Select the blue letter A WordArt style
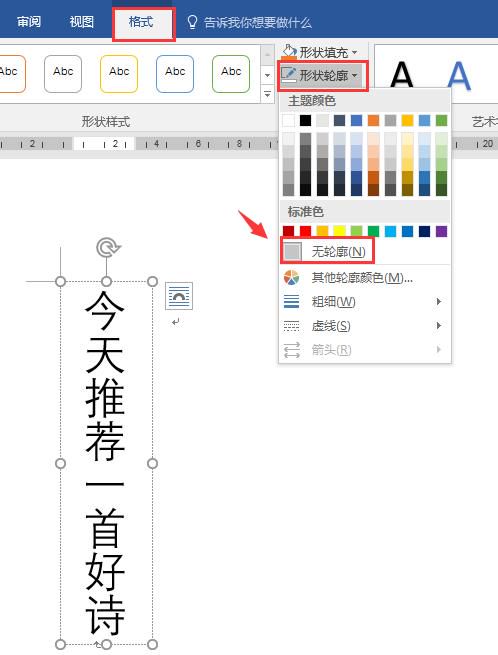Image resolution: width=498 pixels, height=655 pixels. coord(459,75)
